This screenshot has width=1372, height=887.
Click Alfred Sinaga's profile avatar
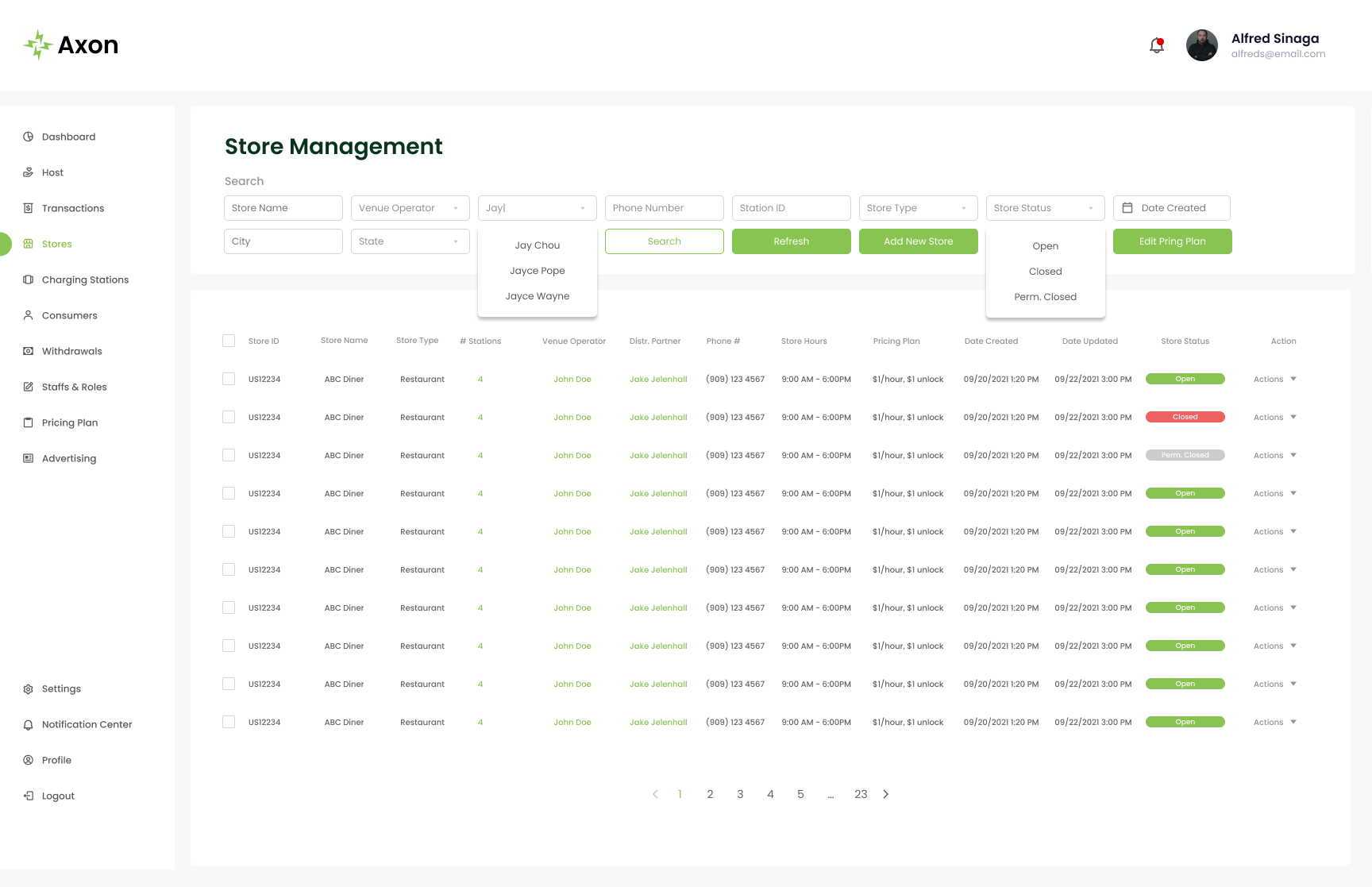click(x=1202, y=45)
